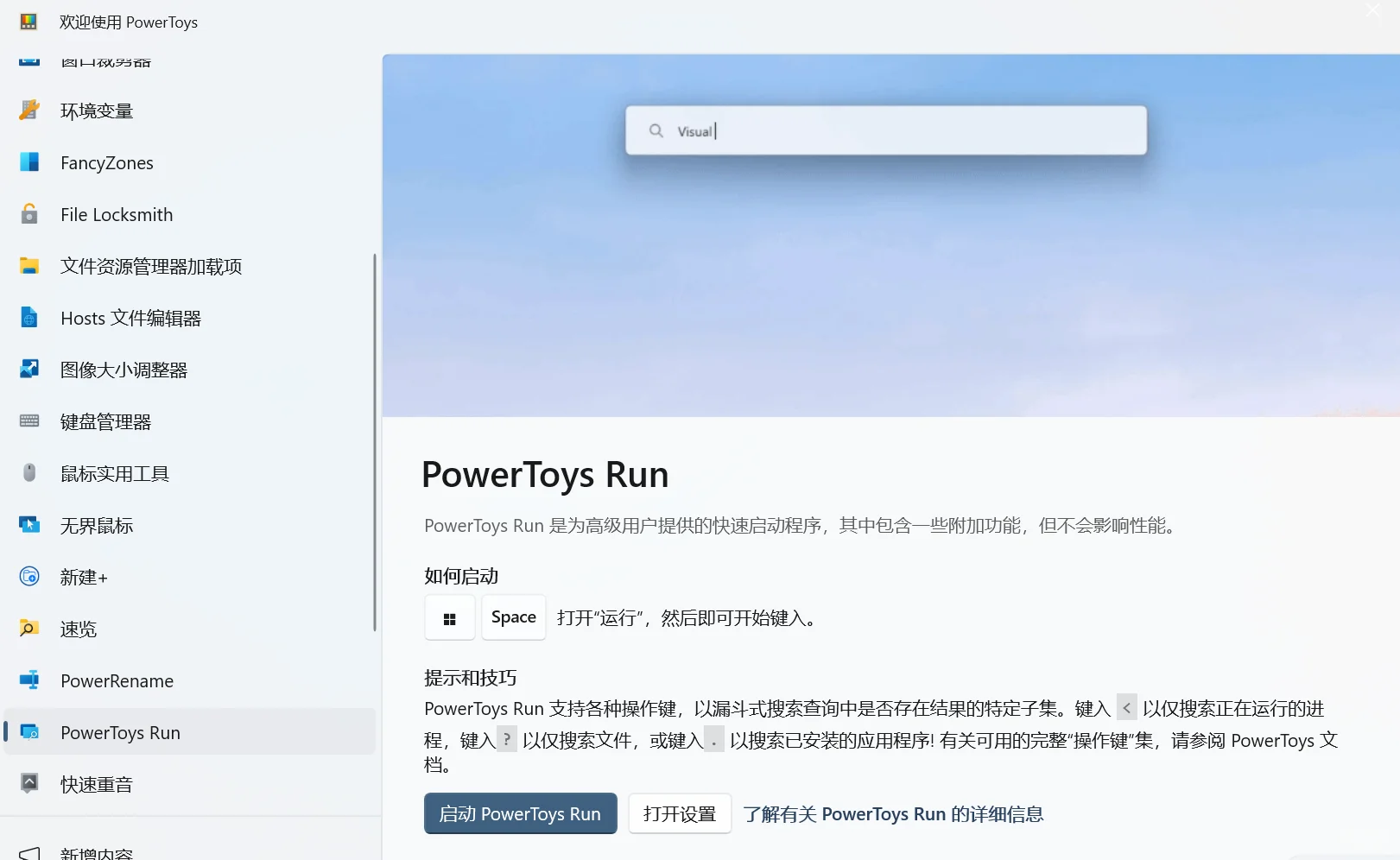Open the 无界鼠标 page
Screen dimensions: 1400x860
click(97, 525)
